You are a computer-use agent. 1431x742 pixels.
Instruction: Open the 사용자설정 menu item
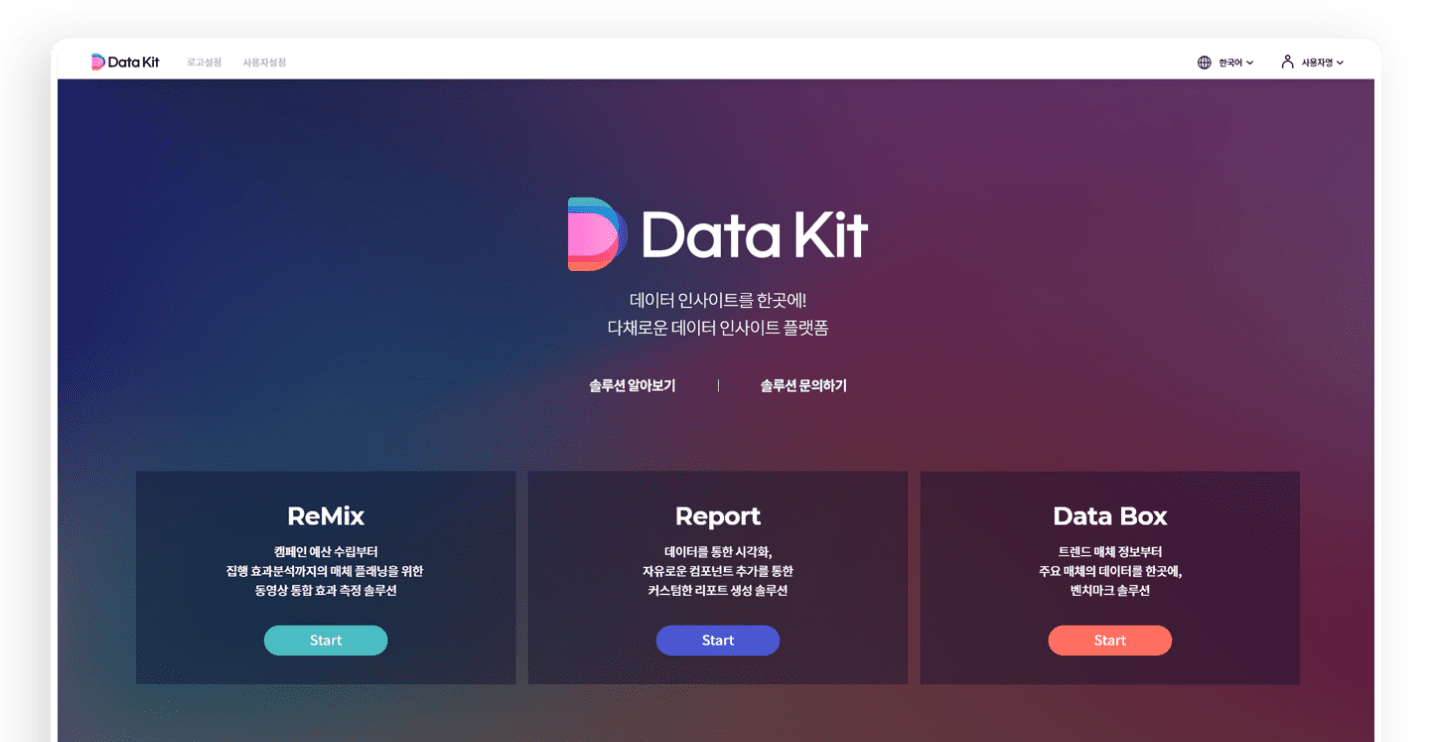pos(264,61)
